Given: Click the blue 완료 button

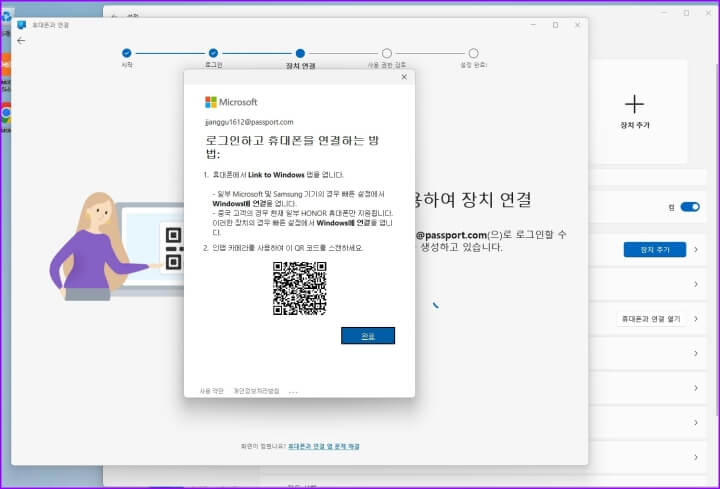Looking at the screenshot, I should pyautogui.click(x=368, y=336).
